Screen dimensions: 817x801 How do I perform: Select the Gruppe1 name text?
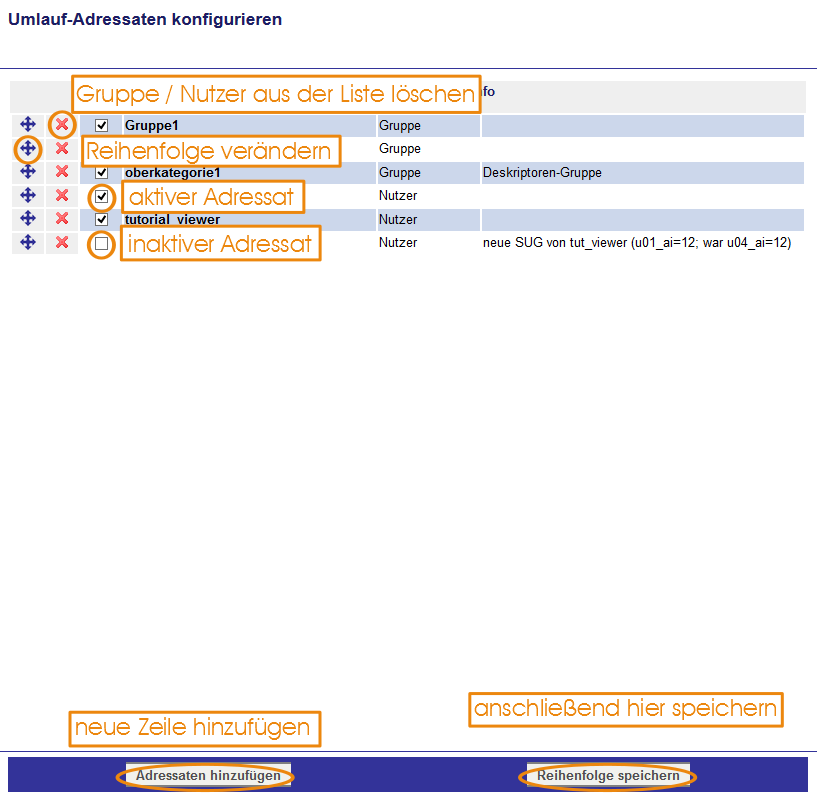(x=152, y=126)
